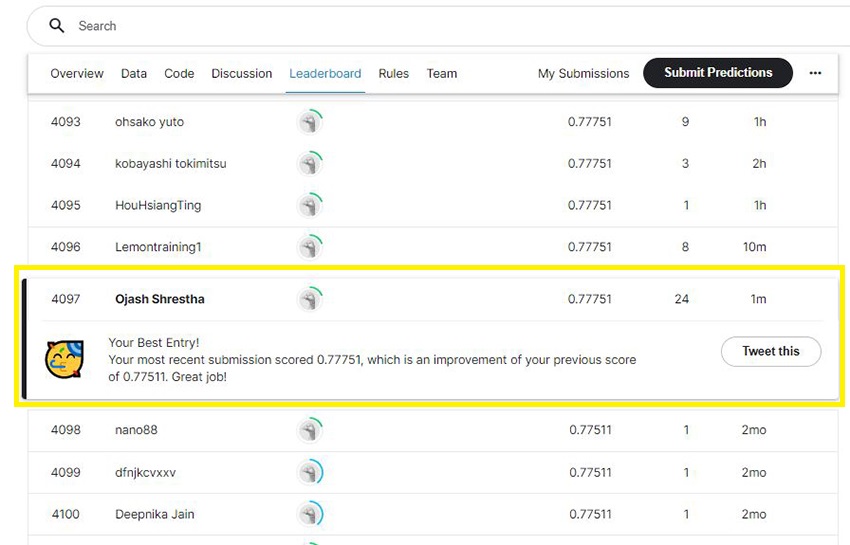The width and height of the screenshot is (850, 545).
Task: Open My Submissions link
Action: [x=584, y=74]
